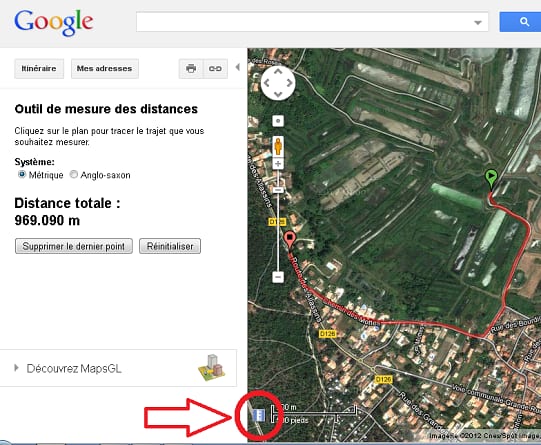Screen dimensions: 541x445
Task: Select the Métrique radio button
Action: (x=22, y=175)
